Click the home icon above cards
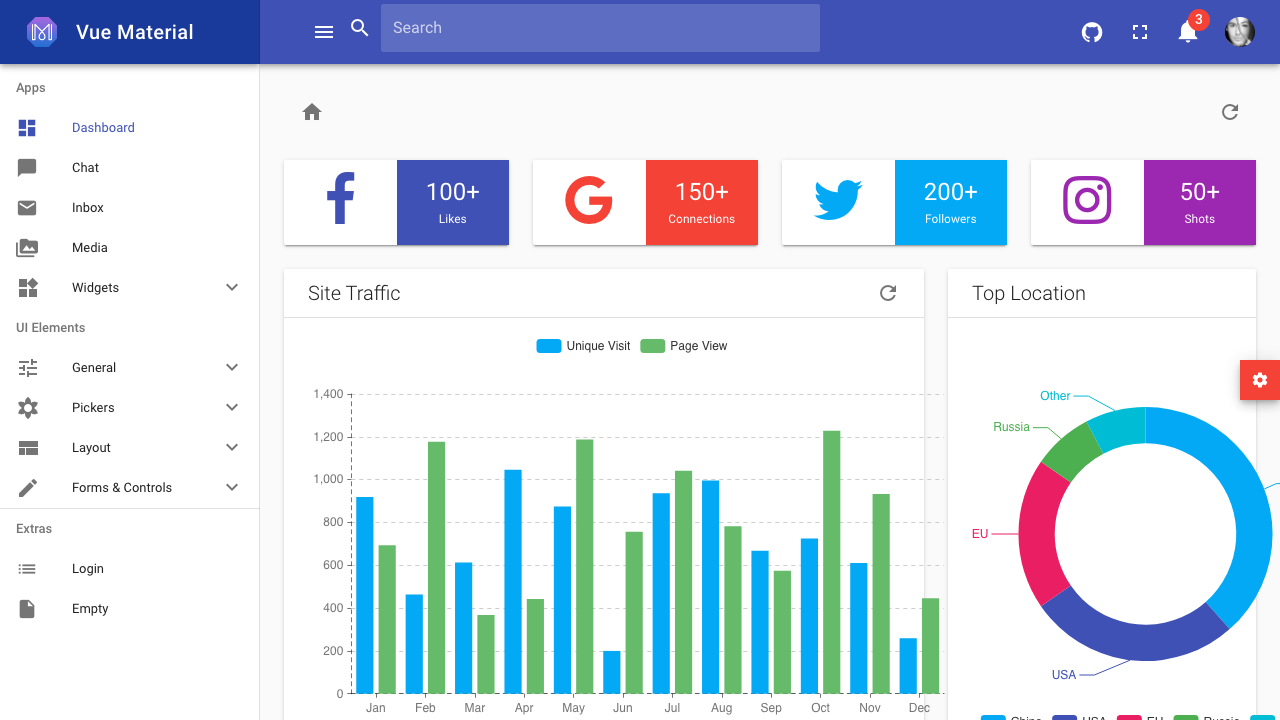1280x720 pixels. [312, 112]
